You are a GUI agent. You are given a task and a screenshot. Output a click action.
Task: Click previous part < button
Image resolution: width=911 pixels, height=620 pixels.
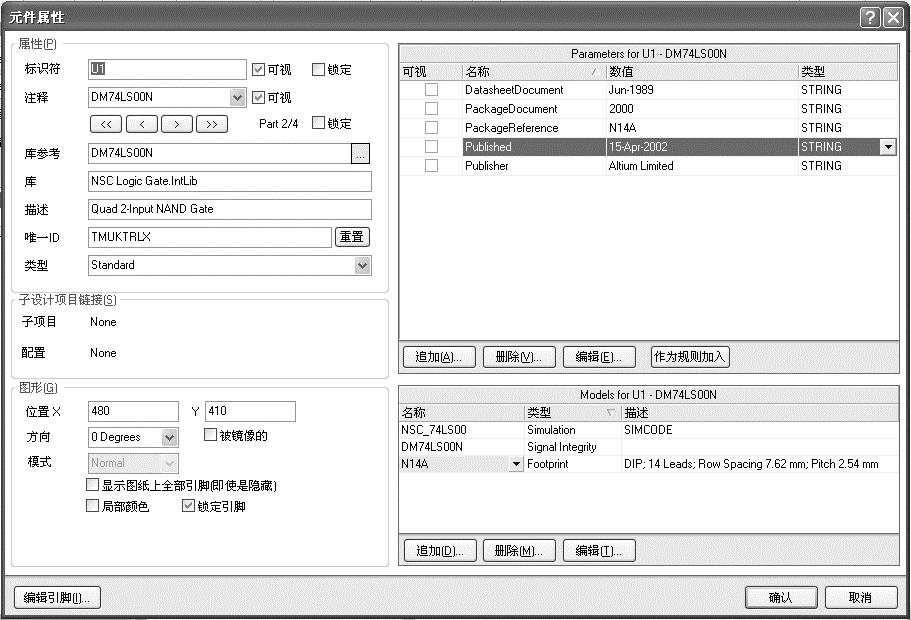(x=141, y=124)
